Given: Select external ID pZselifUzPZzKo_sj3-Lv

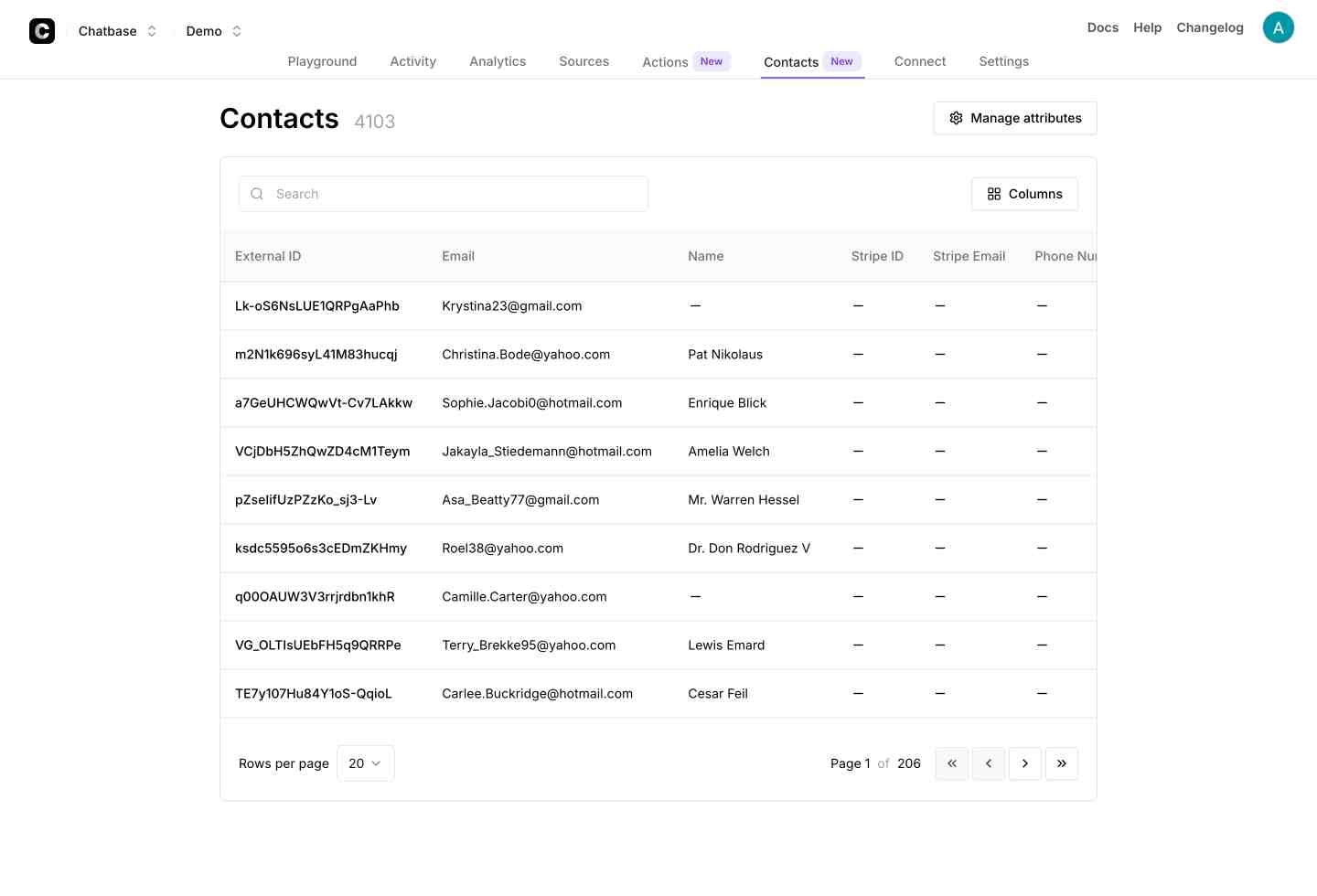Looking at the screenshot, I should pos(306,499).
